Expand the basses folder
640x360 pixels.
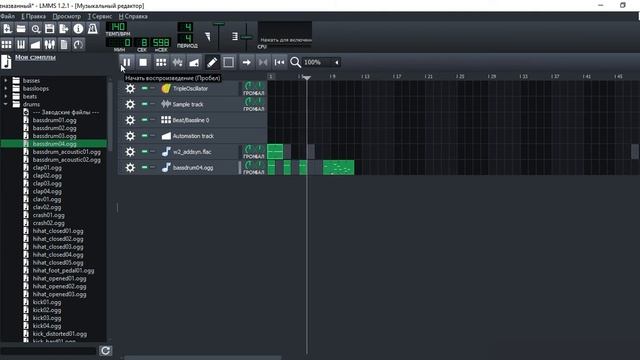(x=5, y=81)
